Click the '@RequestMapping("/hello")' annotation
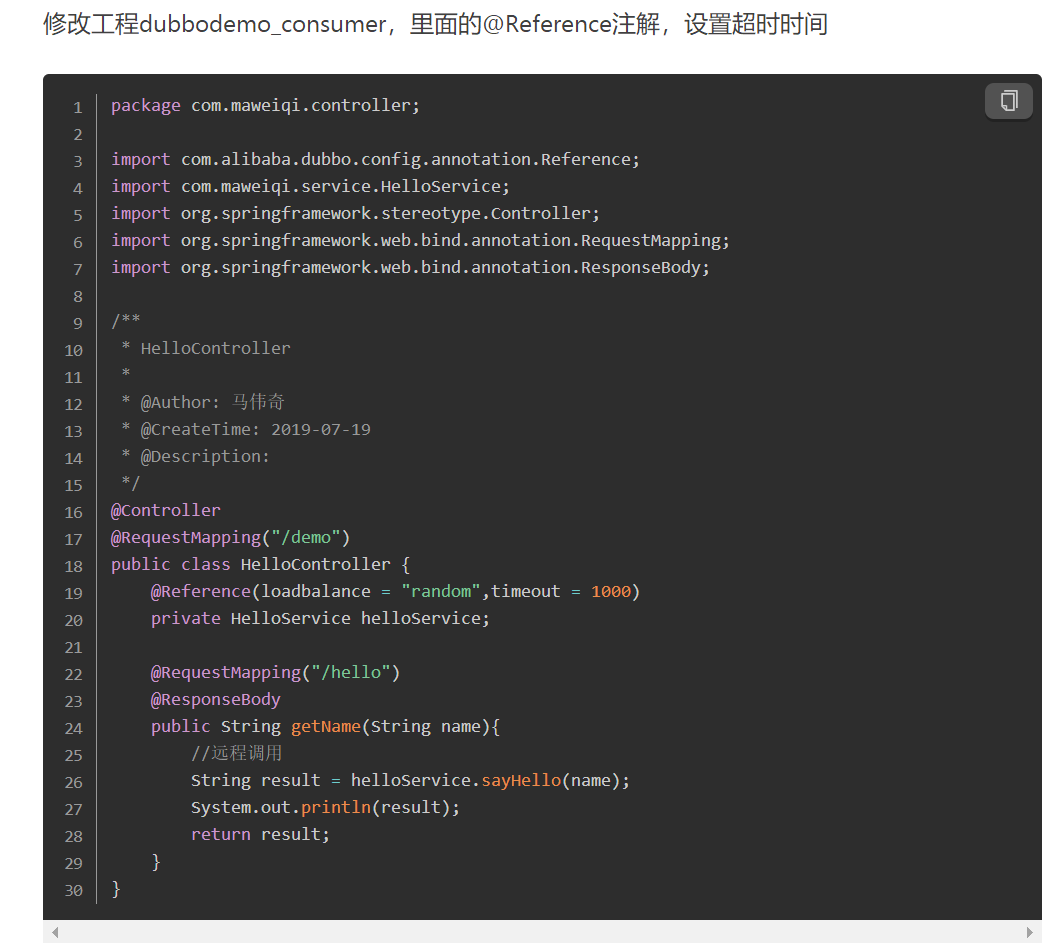The image size is (1050, 943). (x=275, y=672)
